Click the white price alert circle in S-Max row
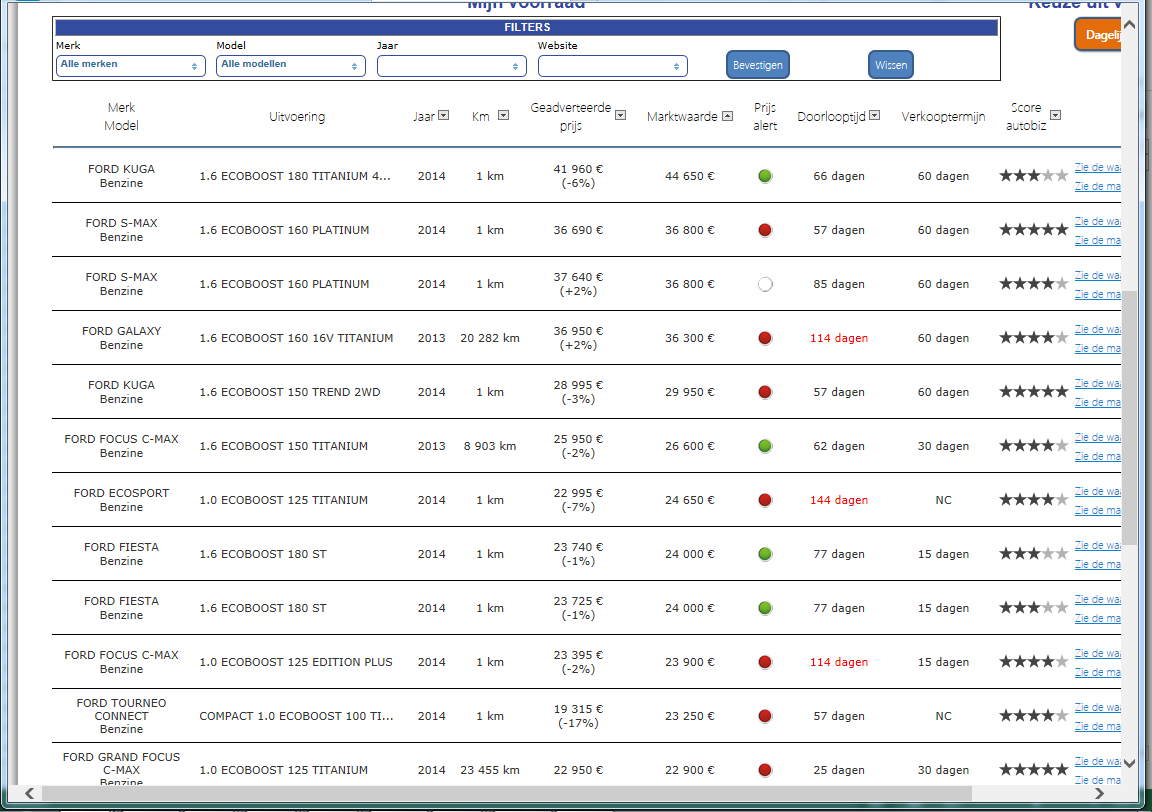The image size is (1152, 812). coord(765,284)
